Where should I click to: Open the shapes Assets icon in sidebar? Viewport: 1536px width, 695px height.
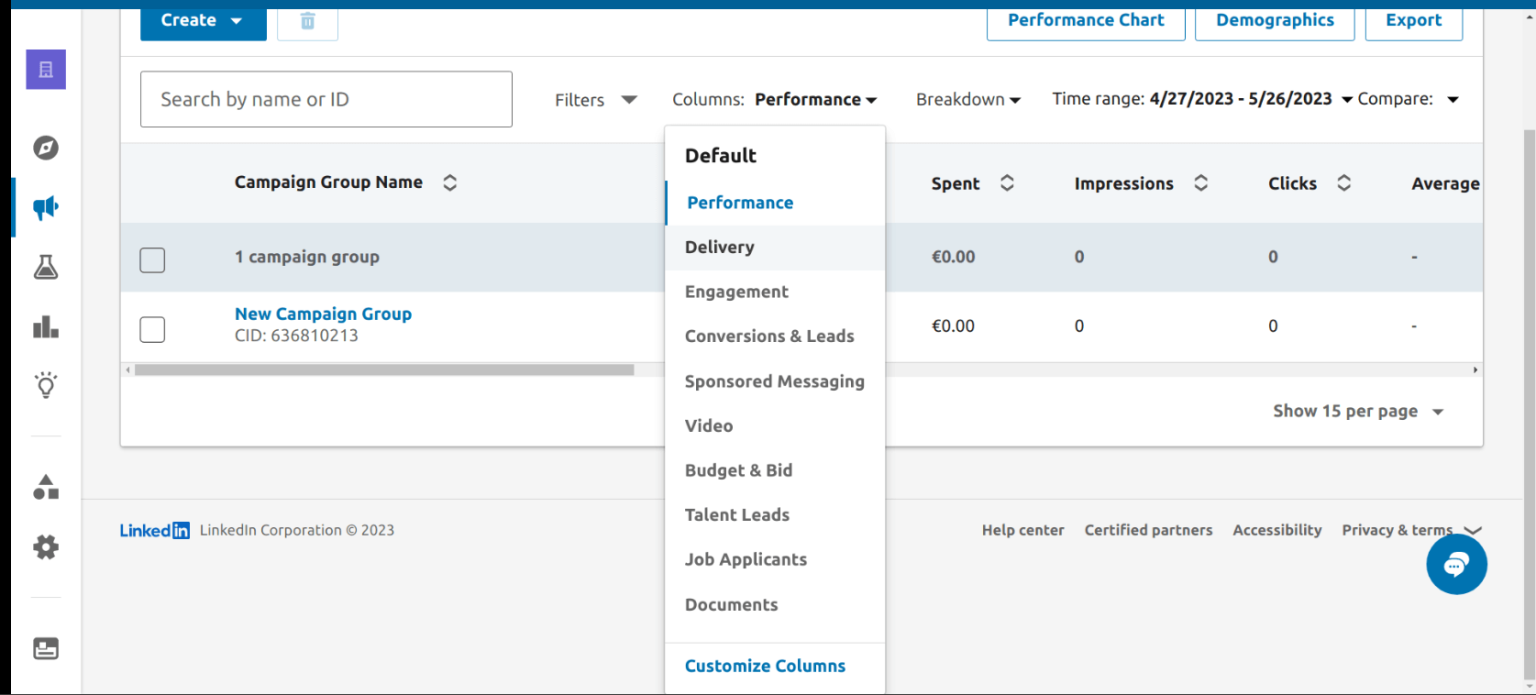click(46, 487)
